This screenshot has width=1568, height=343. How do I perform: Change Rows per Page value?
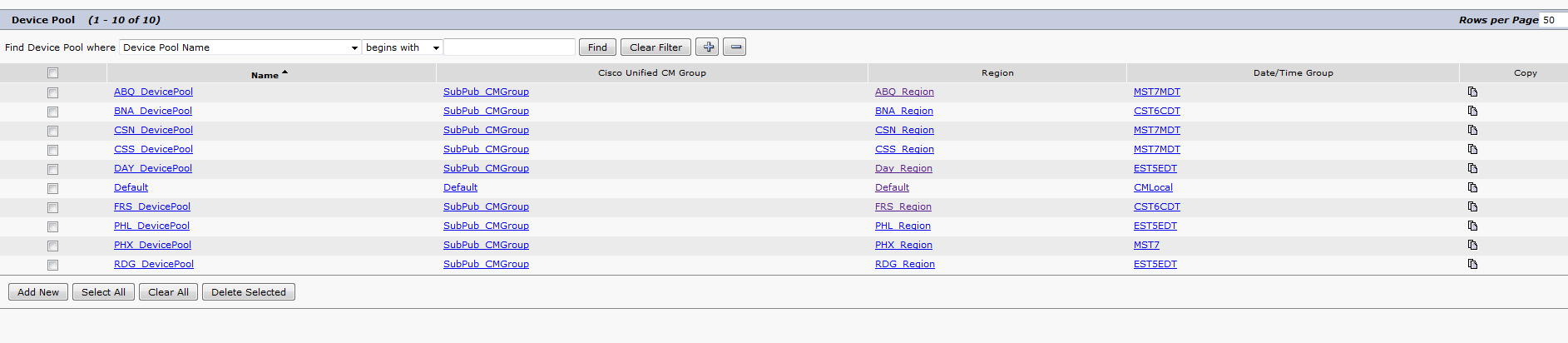point(1553,20)
